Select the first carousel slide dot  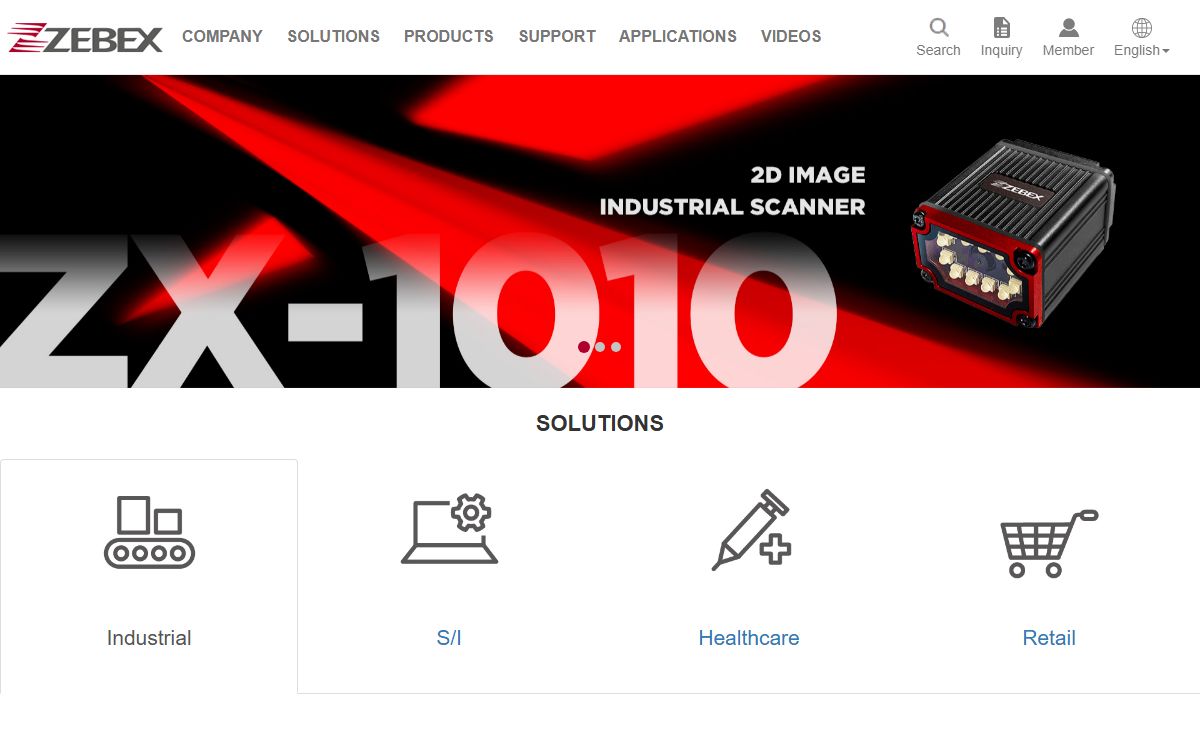[584, 347]
